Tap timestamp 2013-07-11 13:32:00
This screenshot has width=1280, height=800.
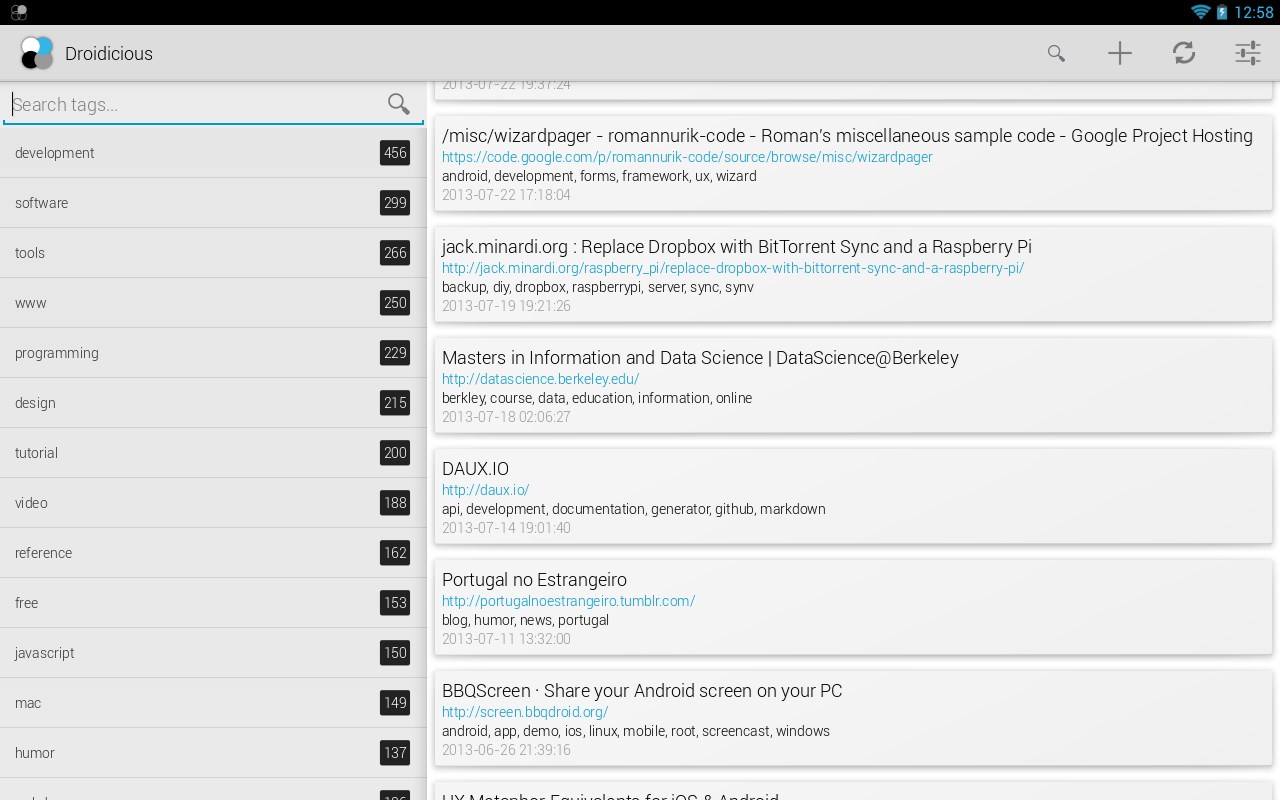click(x=506, y=639)
